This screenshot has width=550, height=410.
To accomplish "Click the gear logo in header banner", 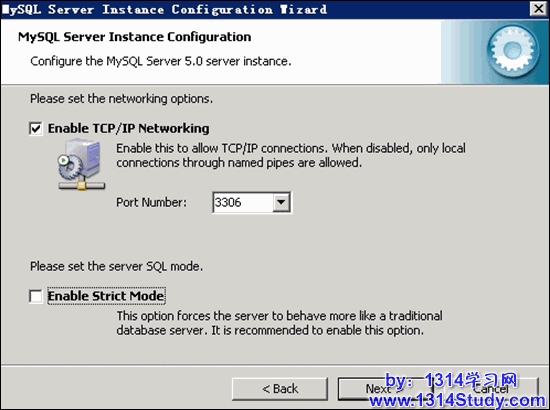I will coord(513,51).
